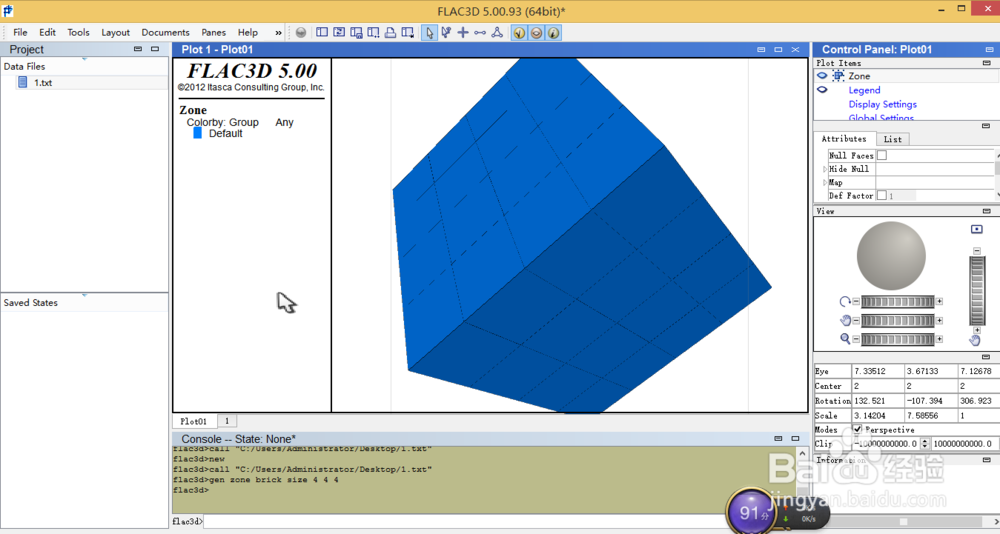Hide the Zone plot item eye icon
Viewport: 1000px width, 534px height.
[x=822, y=76]
